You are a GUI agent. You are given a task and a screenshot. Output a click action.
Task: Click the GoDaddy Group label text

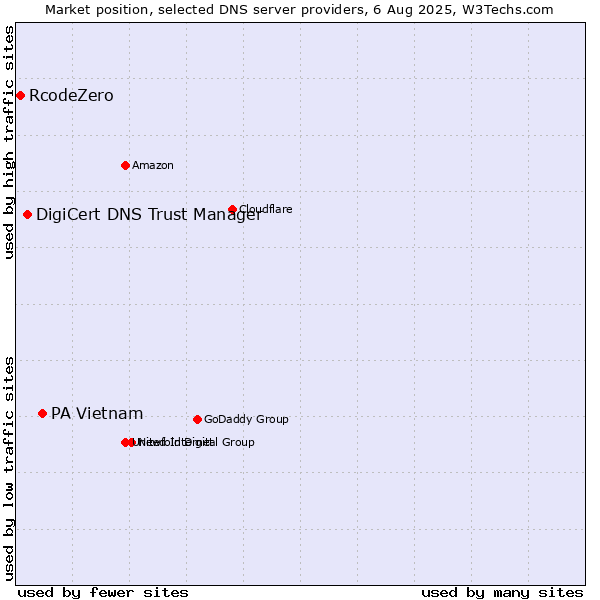246,419
